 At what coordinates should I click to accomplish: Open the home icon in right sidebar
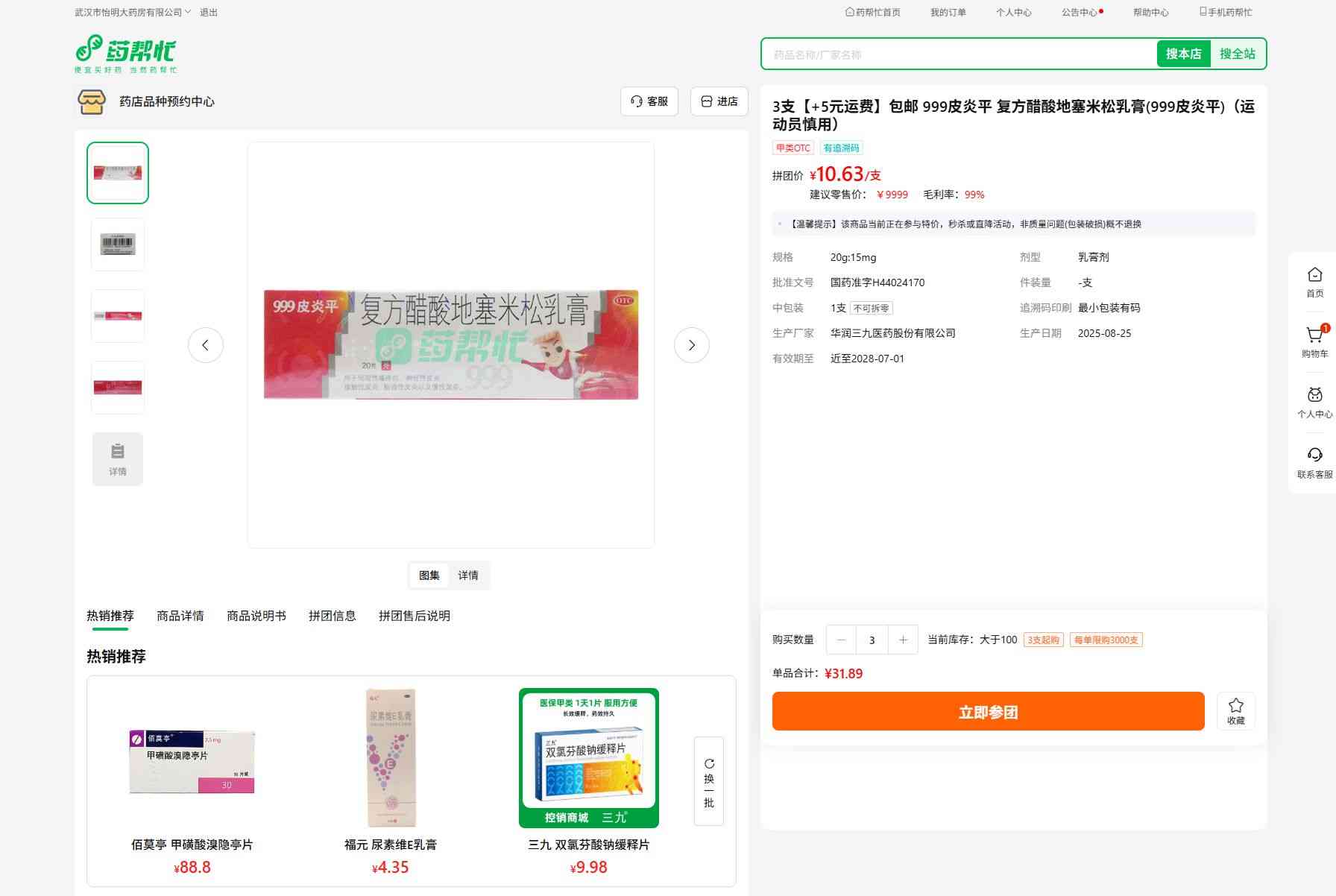(x=1314, y=276)
